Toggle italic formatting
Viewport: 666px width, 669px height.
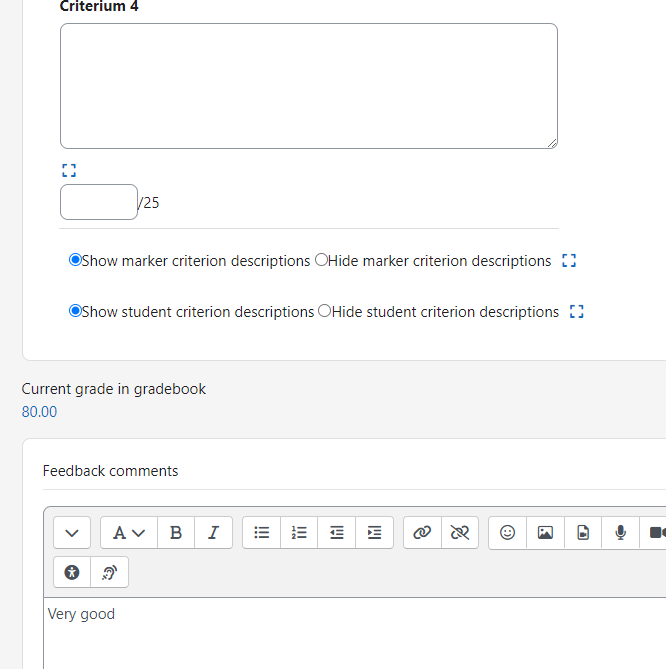click(213, 532)
